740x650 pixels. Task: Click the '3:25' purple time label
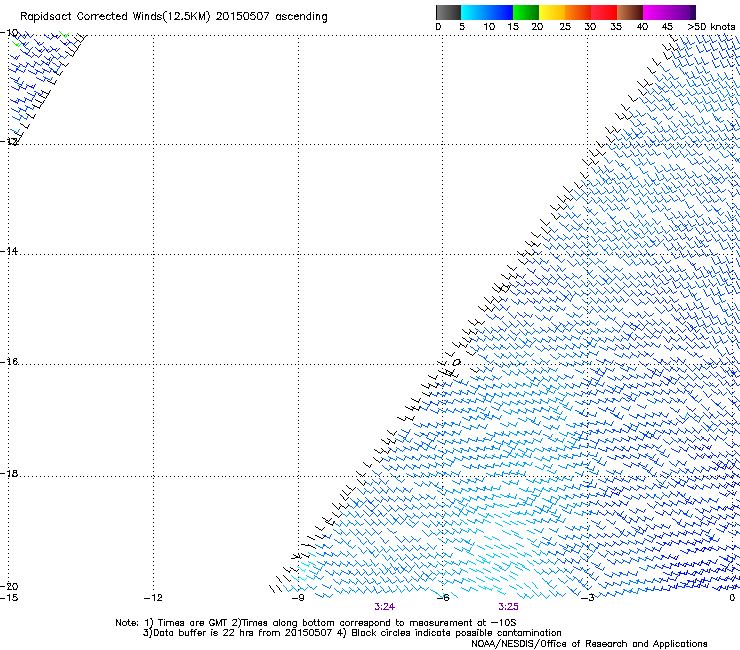click(x=508, y=607)
